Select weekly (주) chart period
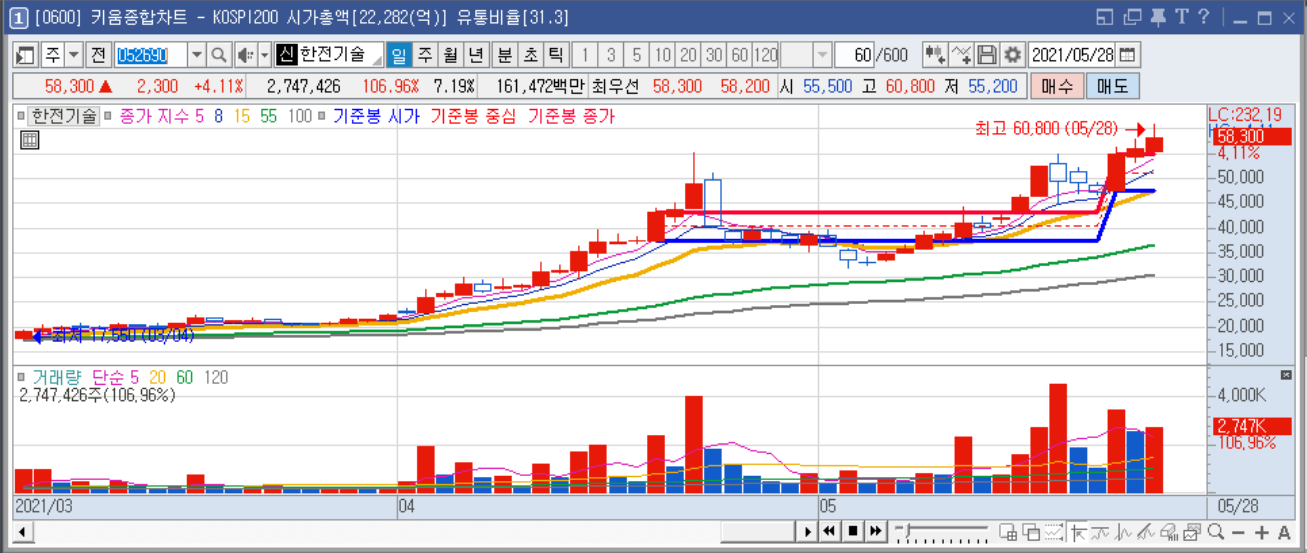 coord(425,54)
